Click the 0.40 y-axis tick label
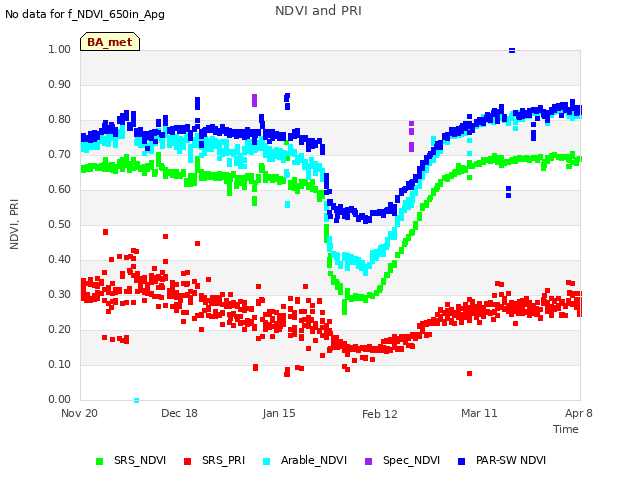 tap(60, 260)
